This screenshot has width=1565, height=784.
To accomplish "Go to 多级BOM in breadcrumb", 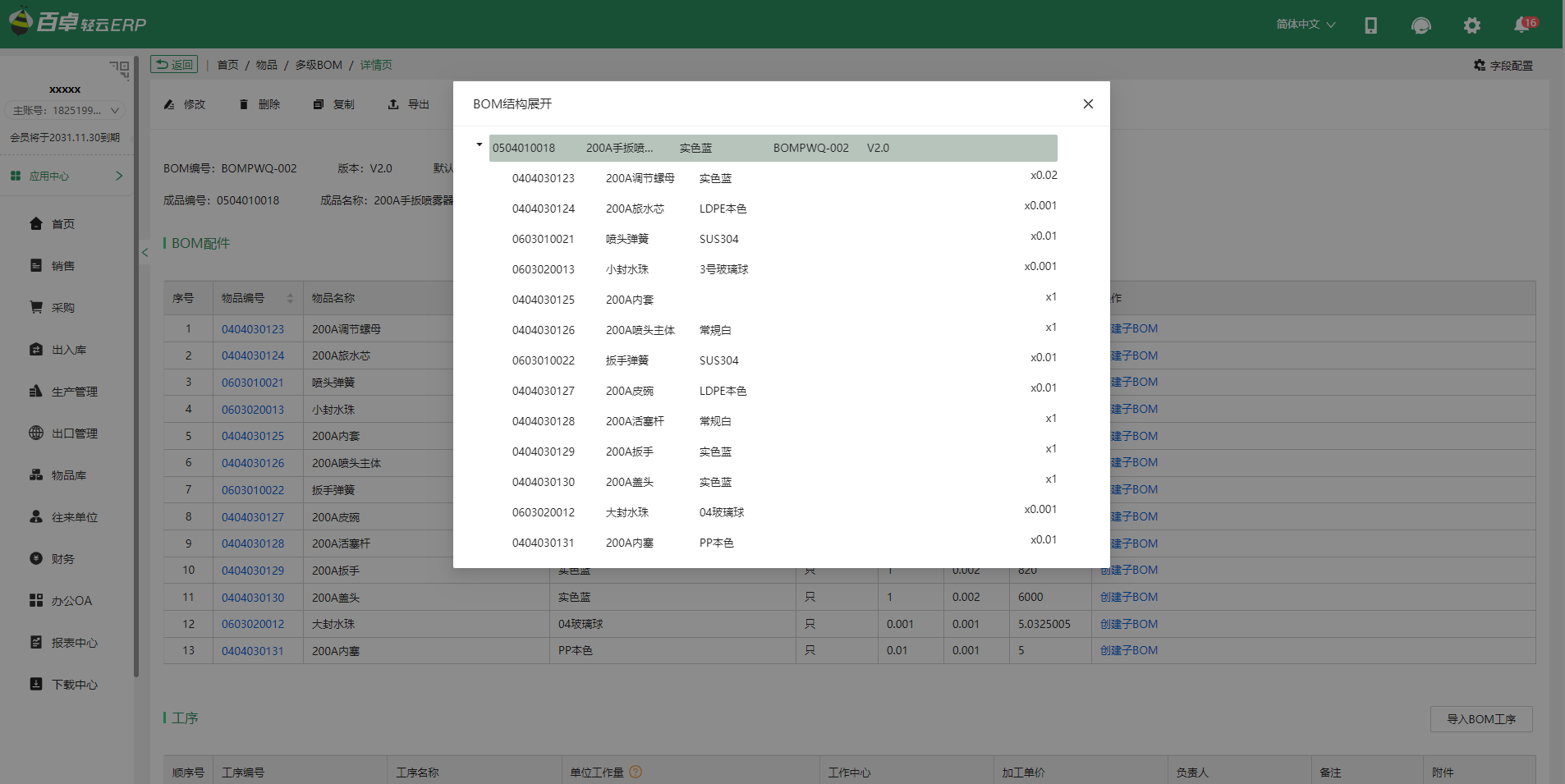I will (x=319, y=65).
